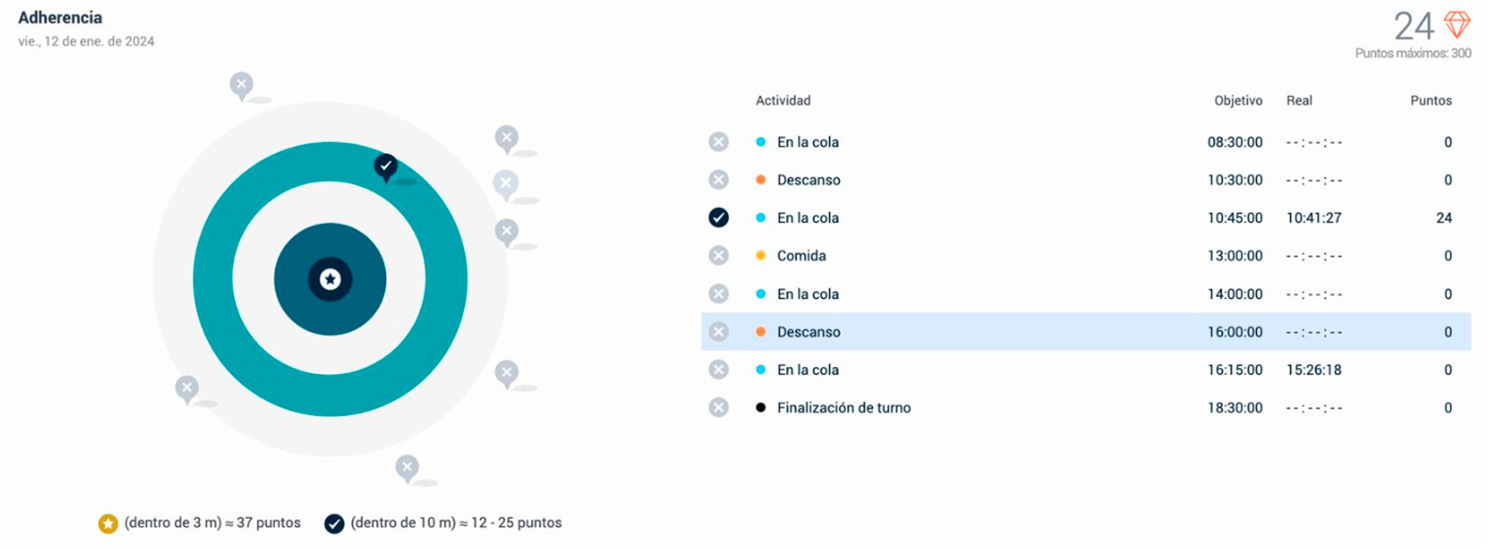The image size is (1500, 550).
Task: Select the highlighted Descanso row at 16:00:00
Action: [x=1085, y=332]
